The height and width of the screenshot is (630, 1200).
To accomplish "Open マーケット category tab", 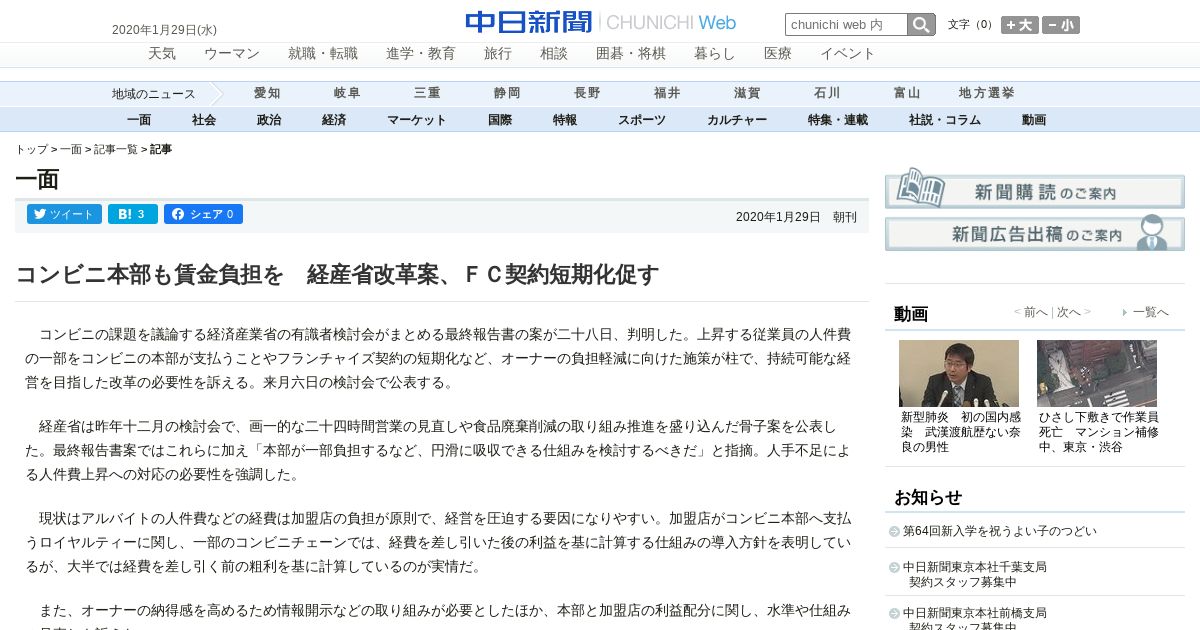I will pyautogui.click(x=417, y=120).
